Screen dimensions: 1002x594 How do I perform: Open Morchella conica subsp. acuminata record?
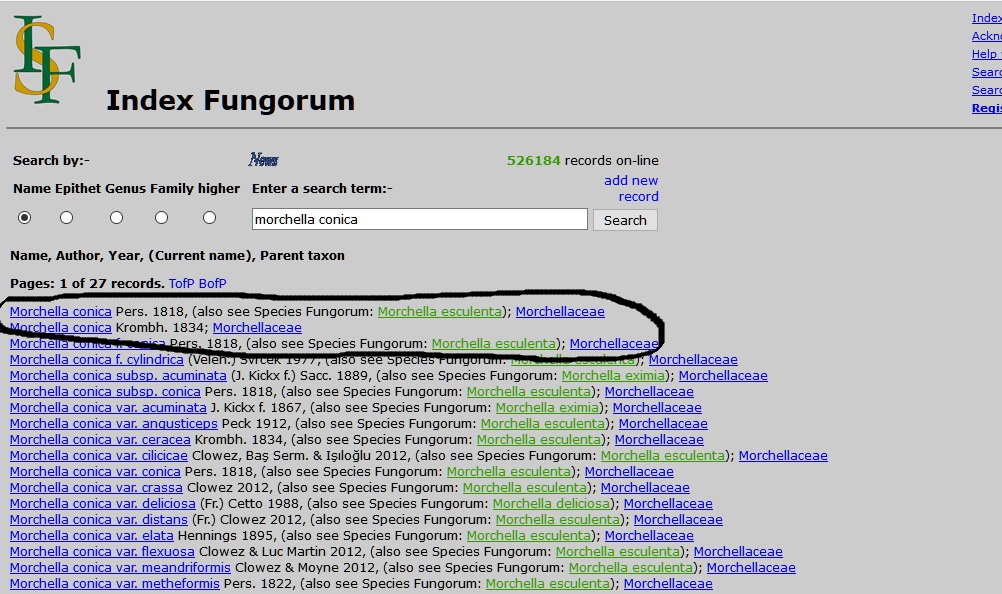[x=118, y=376]
